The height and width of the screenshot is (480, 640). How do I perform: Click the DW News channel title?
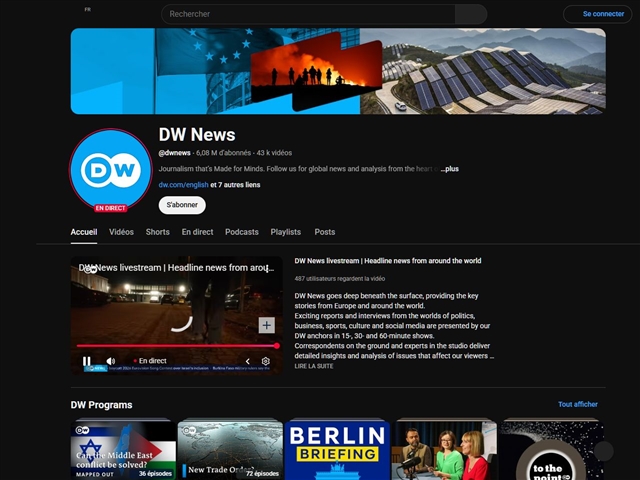coord(197,135)
